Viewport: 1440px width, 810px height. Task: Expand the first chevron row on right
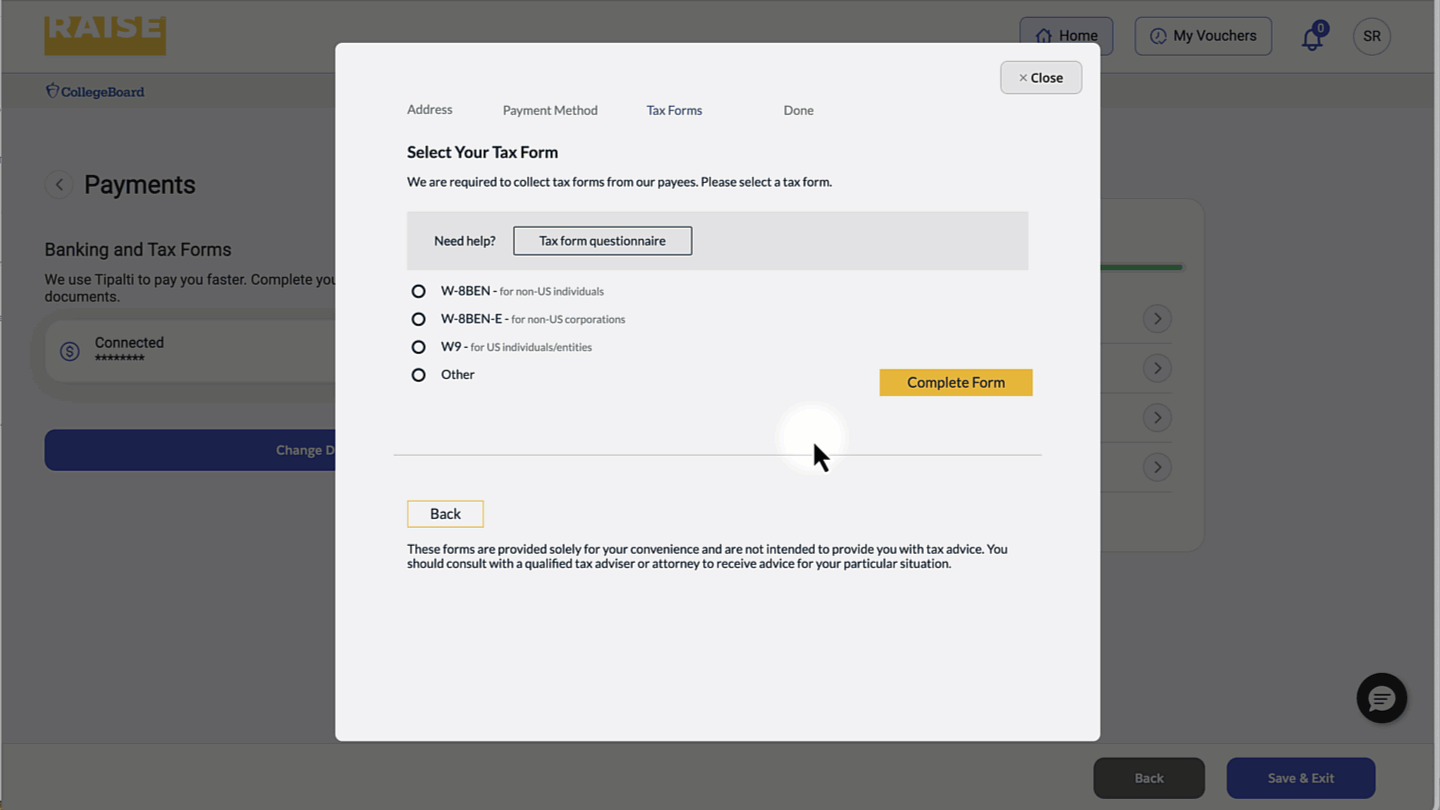click(1157, 319)
